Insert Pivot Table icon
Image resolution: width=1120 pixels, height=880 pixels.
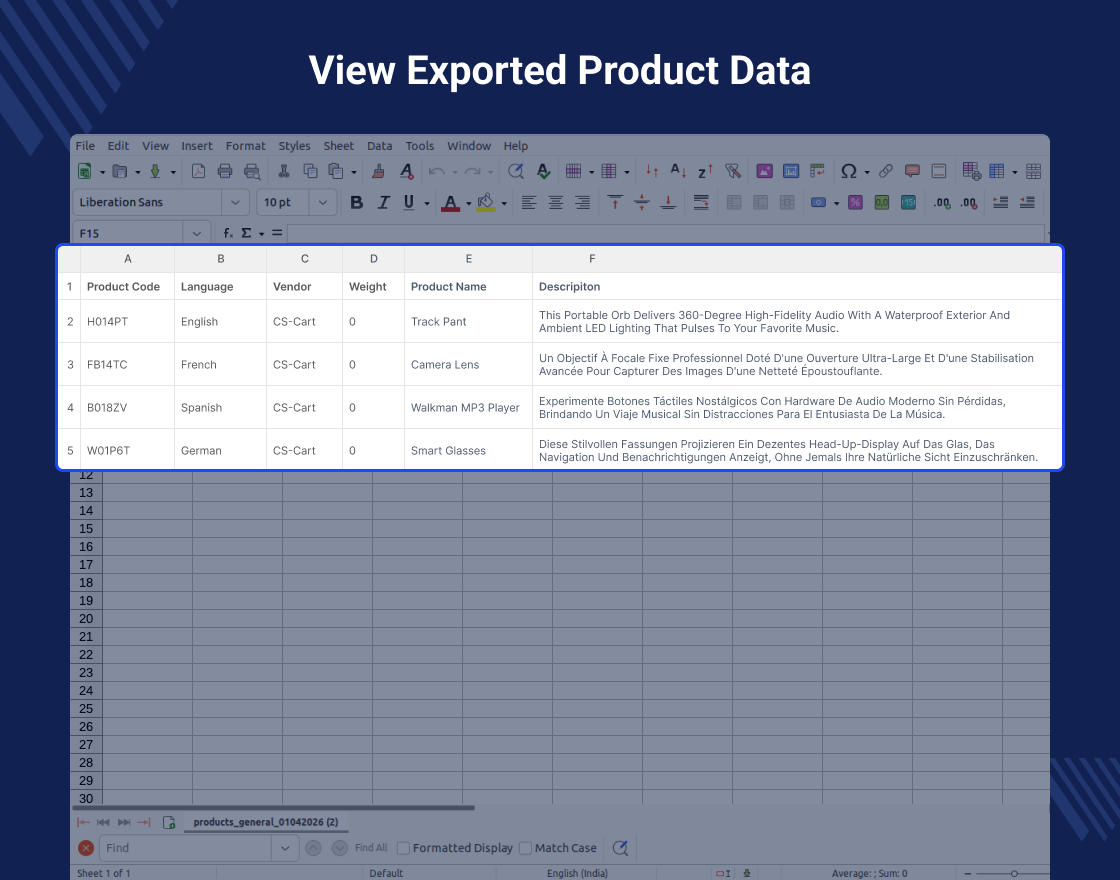click(x=818, y=171)
